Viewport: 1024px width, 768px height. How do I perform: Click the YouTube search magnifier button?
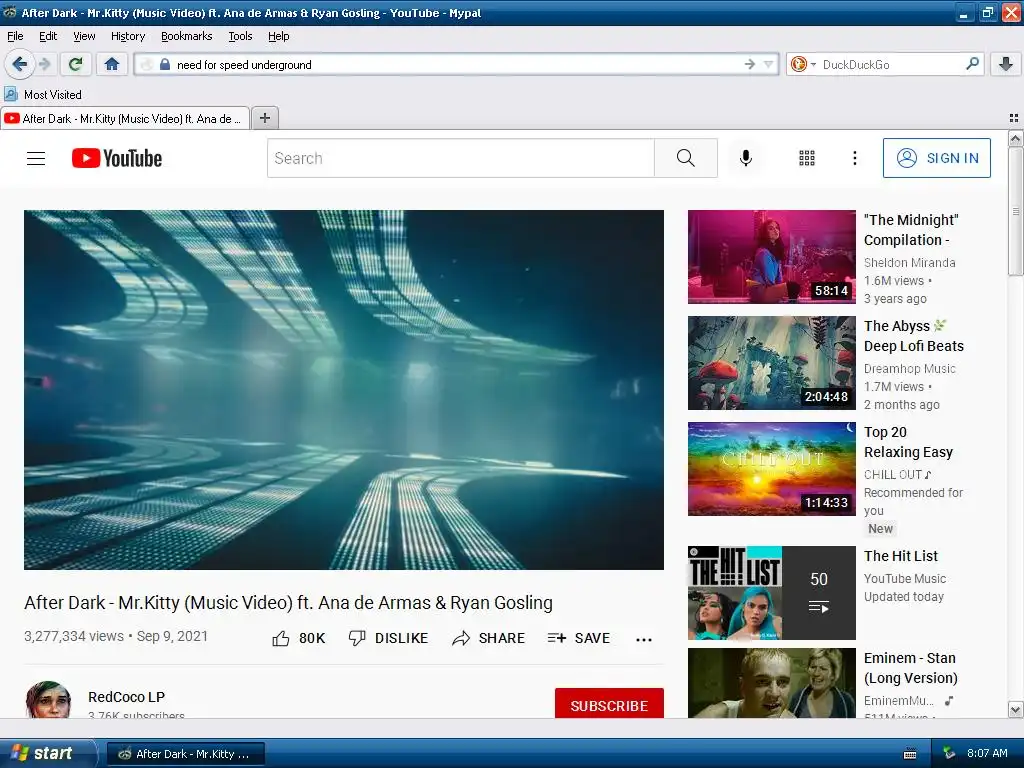(x=686, y=158)
